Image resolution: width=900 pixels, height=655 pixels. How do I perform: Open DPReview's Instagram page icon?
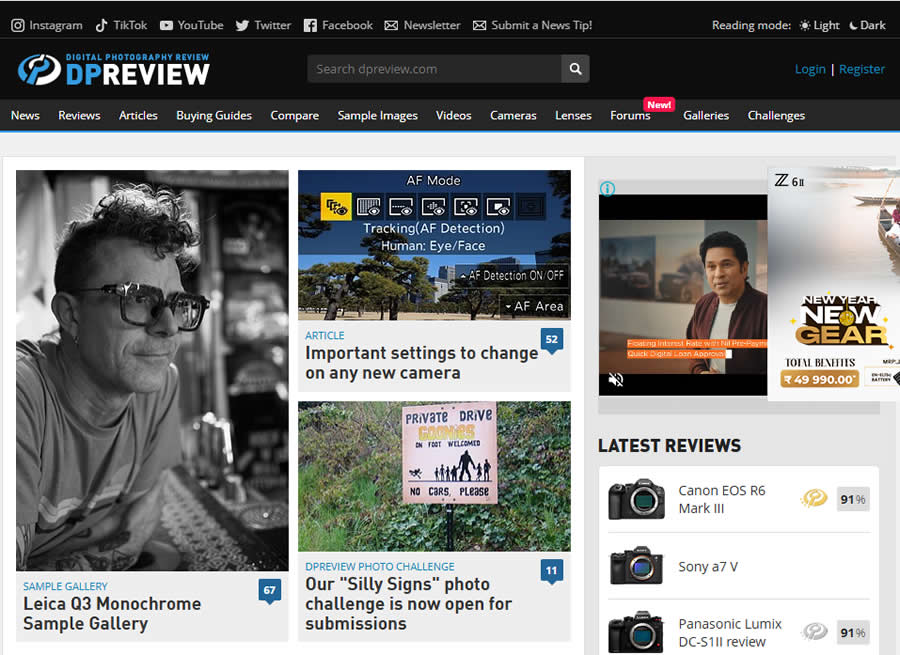click(16, 25)
